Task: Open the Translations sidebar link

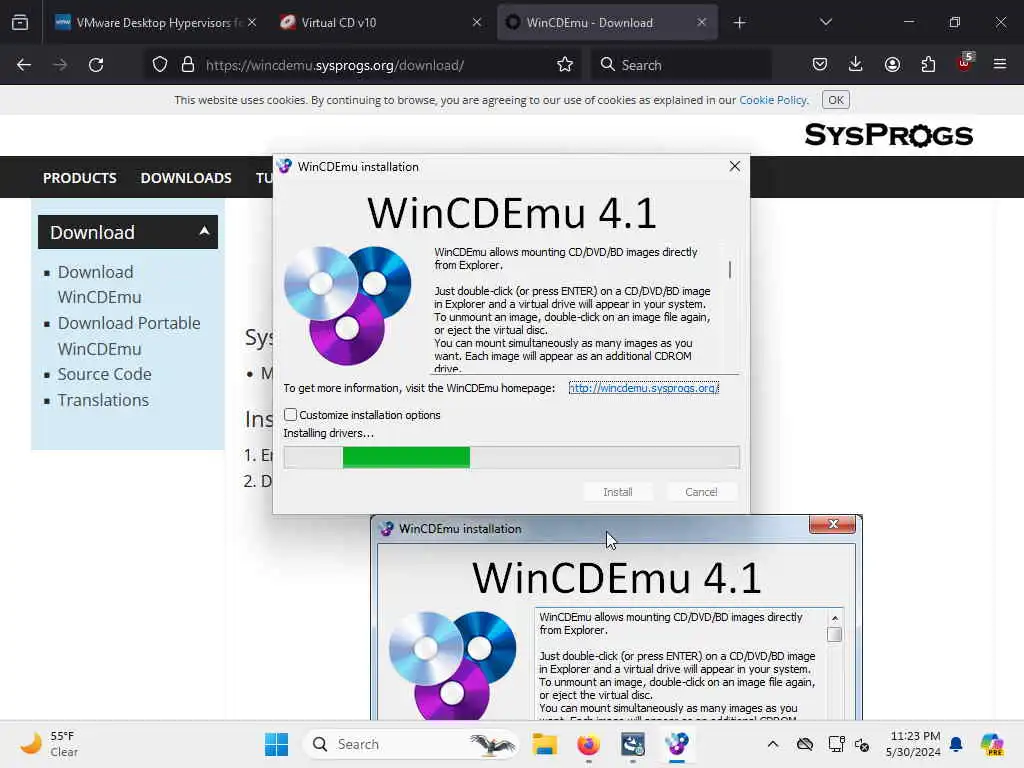Action: tap(103, 400)
